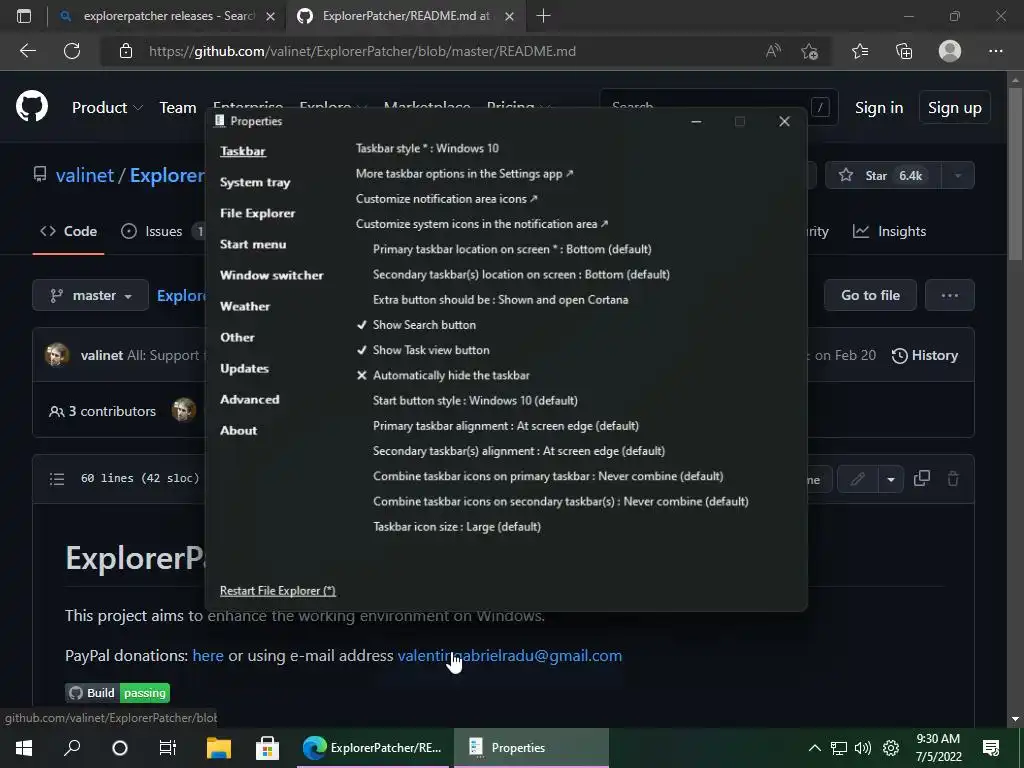1024x768 pixels.
Task: Click edit file pencil icon
Action: point(857,479)
